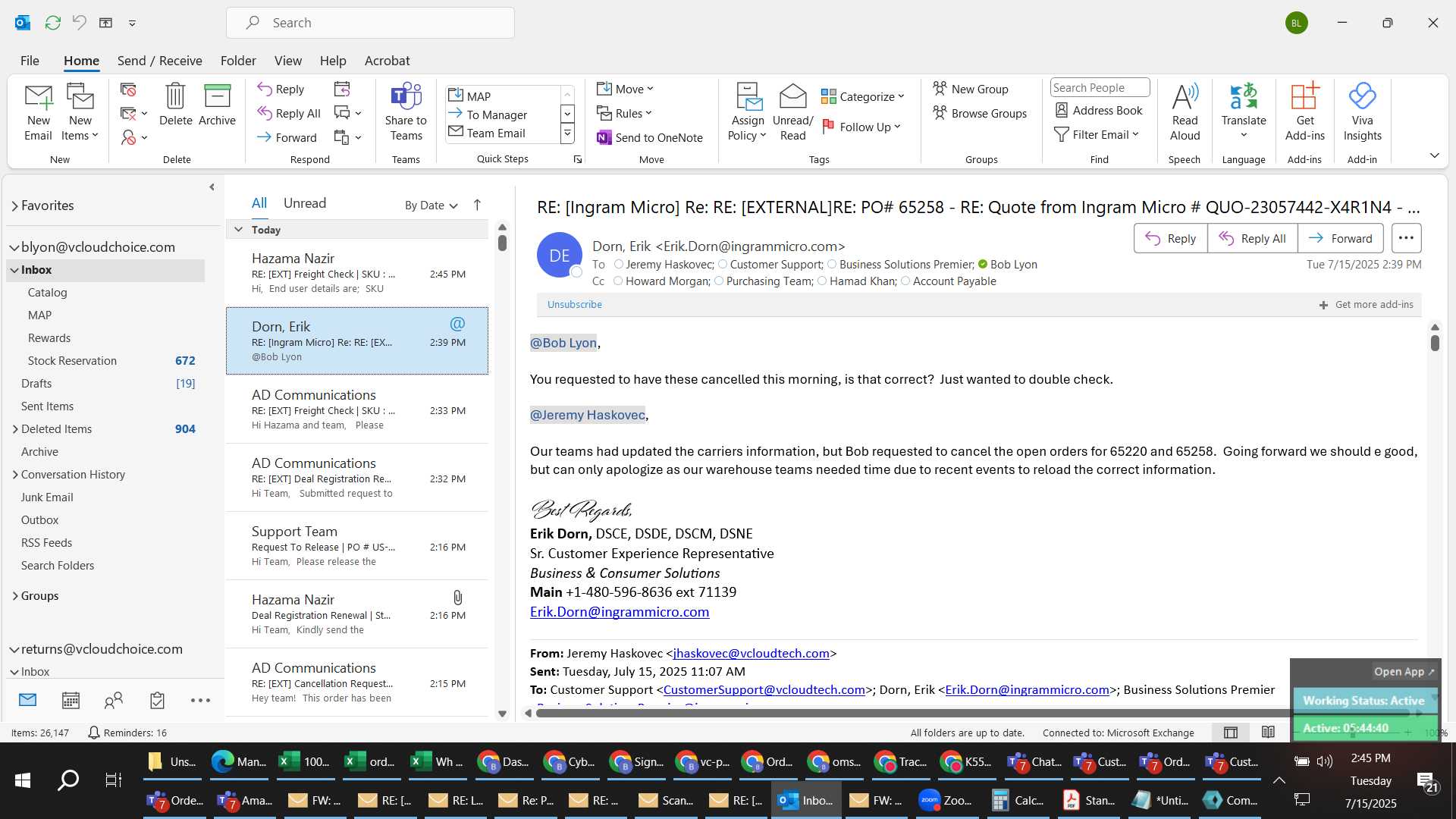Expand the Groups section
The height and width of the screenshot is (819, 1456).
coord(15,596)
